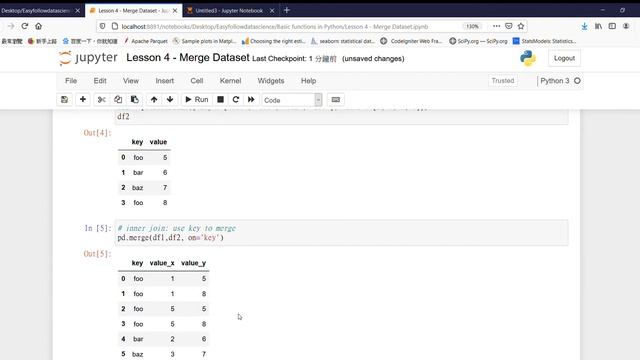Open the Choosing the right estimator bookmark
Image resolution: width=640 pixels, height=360 pixels.
point(274,41)
